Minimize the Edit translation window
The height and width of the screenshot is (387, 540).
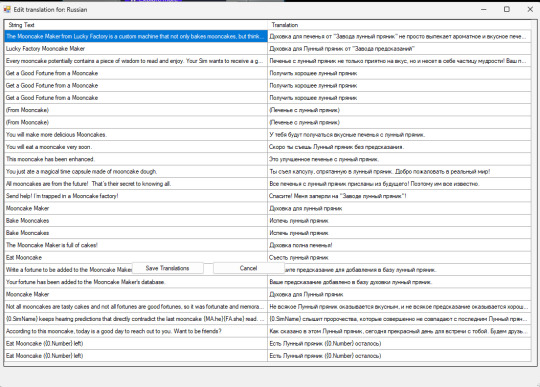pyautogui.click(x=484, y=10)
